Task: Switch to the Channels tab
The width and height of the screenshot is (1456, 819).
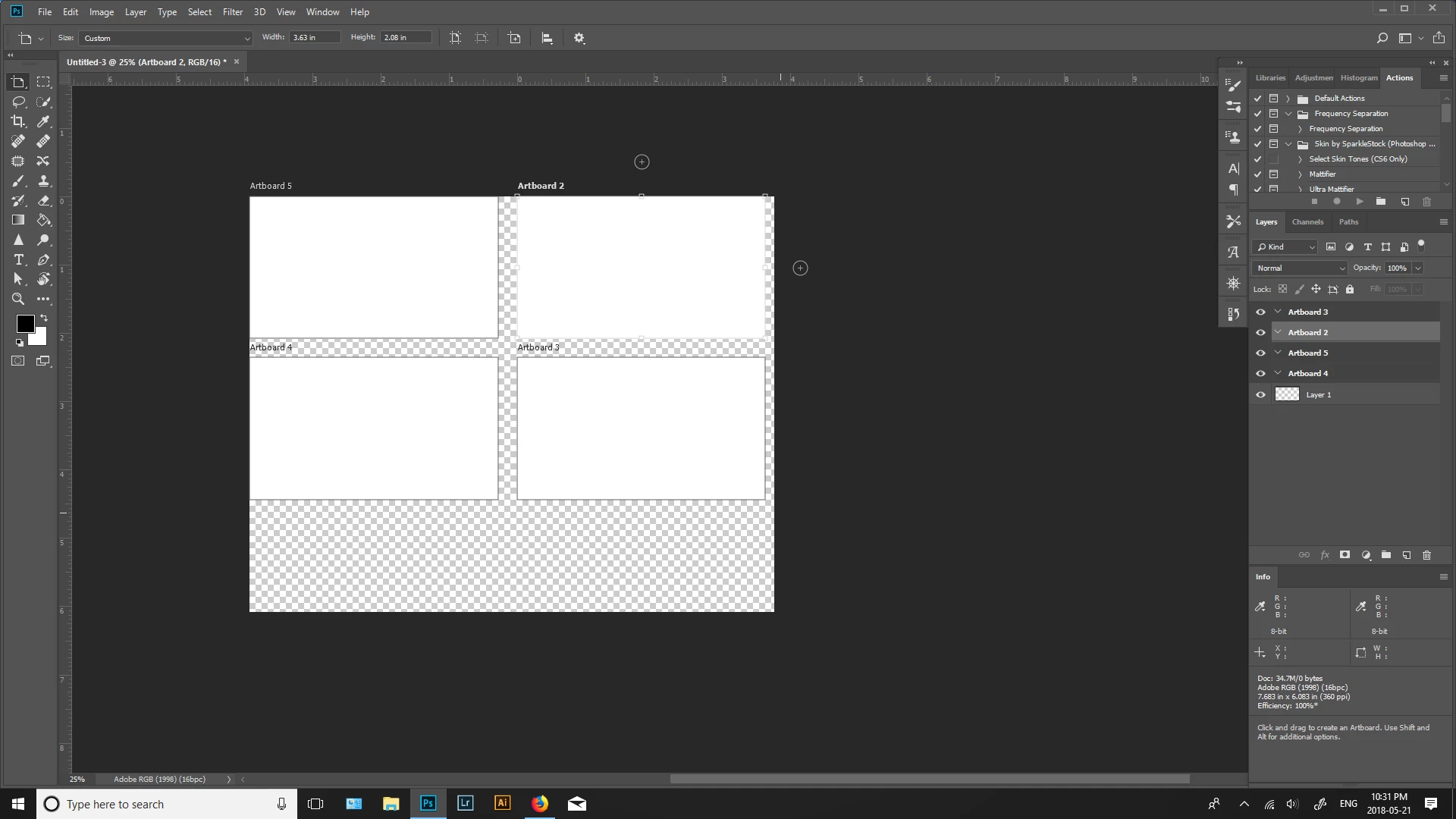Action: pyautogui.click(x=1307, y=222)
